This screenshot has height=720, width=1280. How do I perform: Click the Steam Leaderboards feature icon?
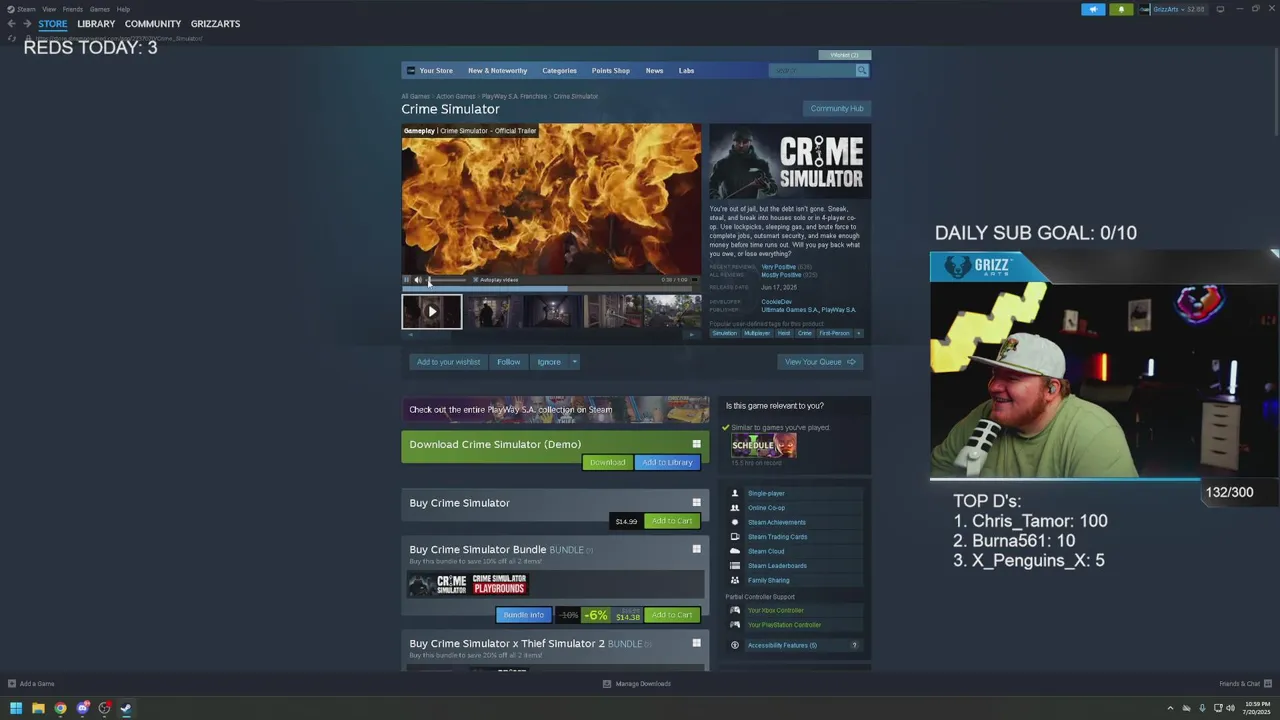[735, 566]
